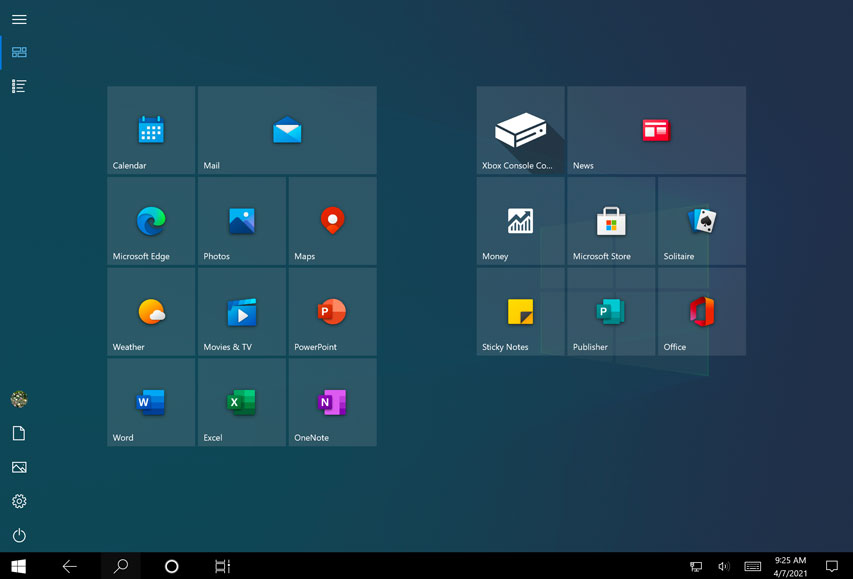Image resolution: width=853 pixels, height=579 pixels.
Task: Open the power options
Action: point(18,534)
